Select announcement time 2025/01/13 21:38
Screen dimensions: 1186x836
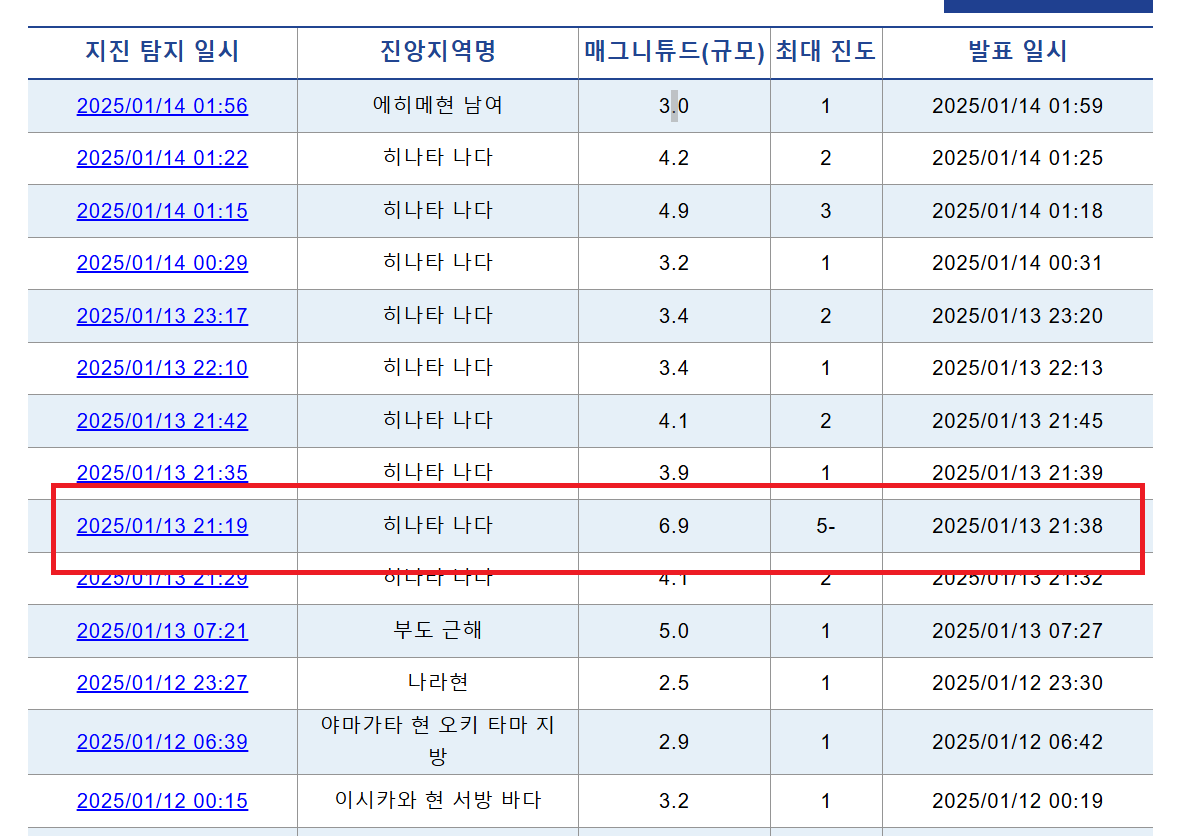(1017, 526)
